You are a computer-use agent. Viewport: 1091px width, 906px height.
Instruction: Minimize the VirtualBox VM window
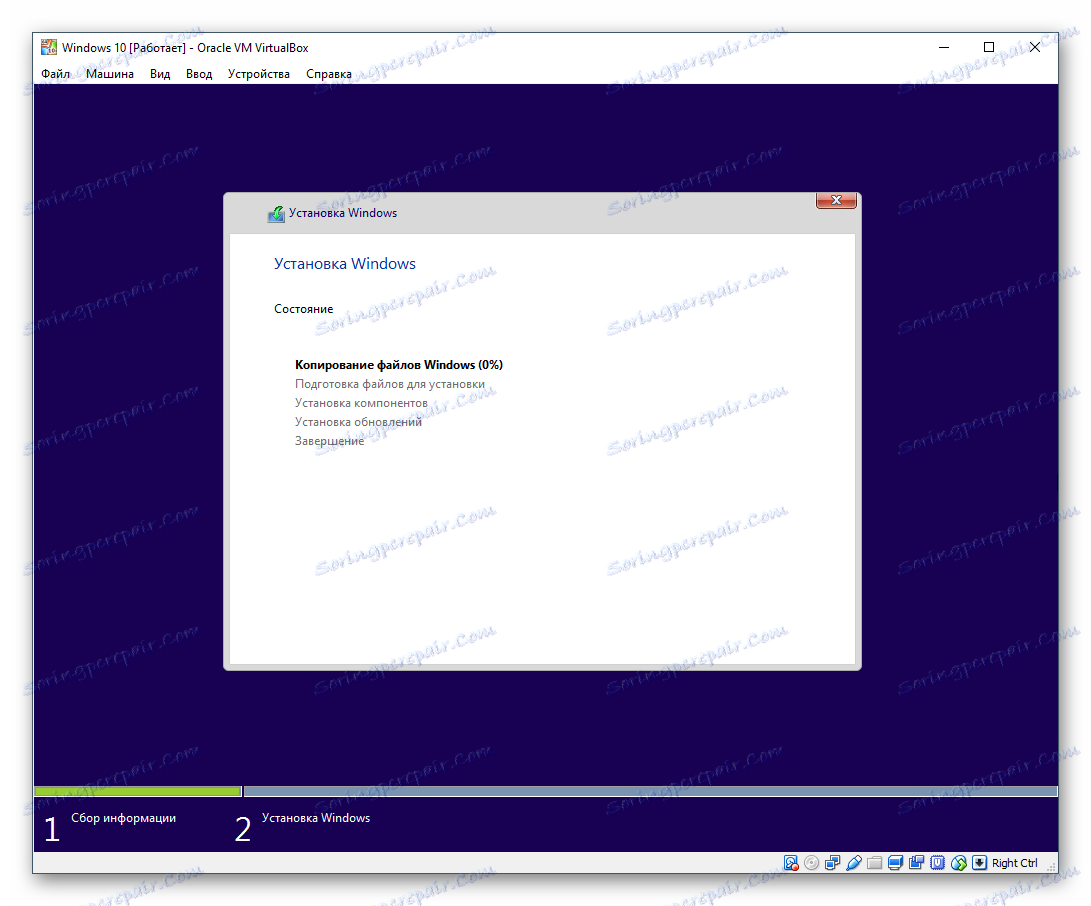coord(943,47)
